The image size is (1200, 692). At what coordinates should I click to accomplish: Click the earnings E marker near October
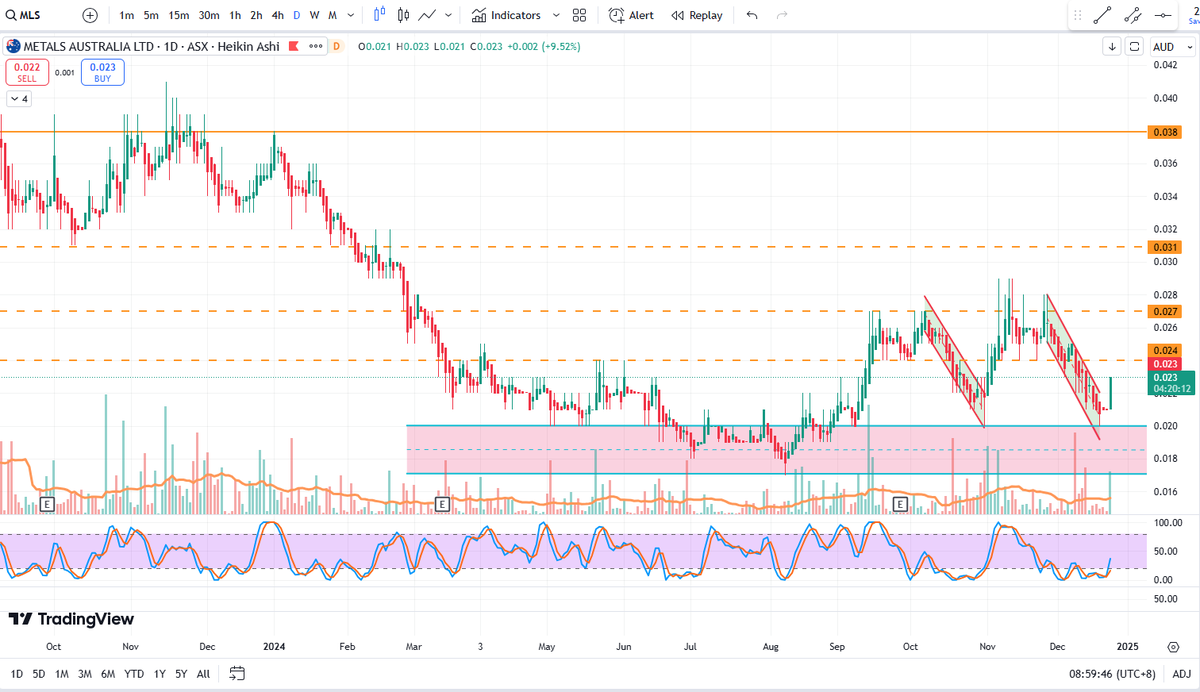(x=46, y=503)
